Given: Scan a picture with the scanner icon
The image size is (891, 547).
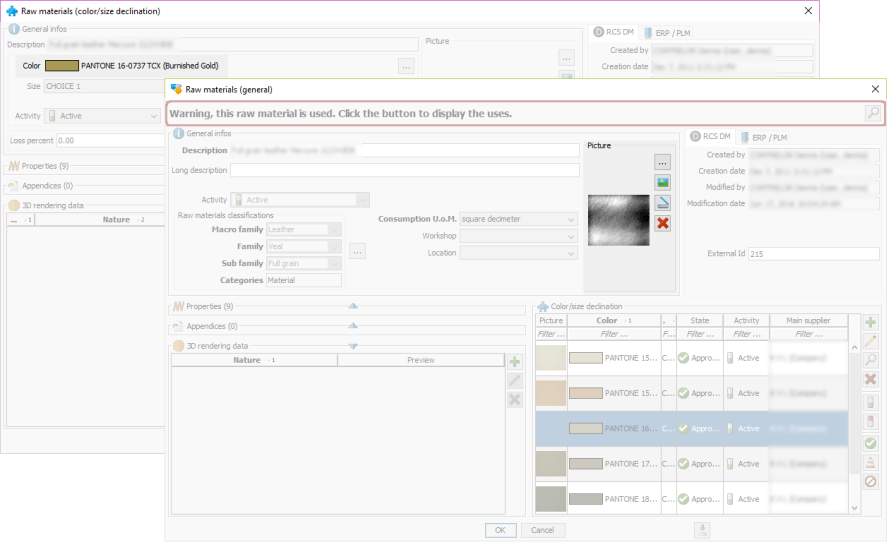Looking at the screenshot, I should (x=663, y=203).
